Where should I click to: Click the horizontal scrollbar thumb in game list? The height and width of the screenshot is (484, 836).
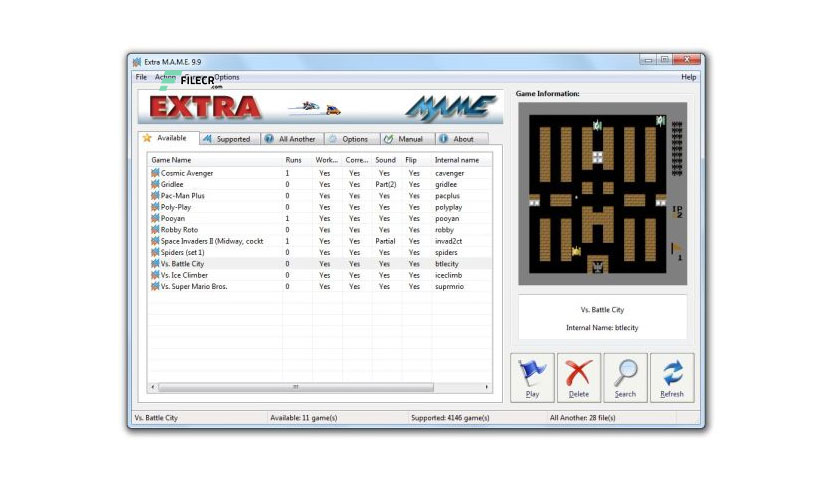click(x=296, y=387)
